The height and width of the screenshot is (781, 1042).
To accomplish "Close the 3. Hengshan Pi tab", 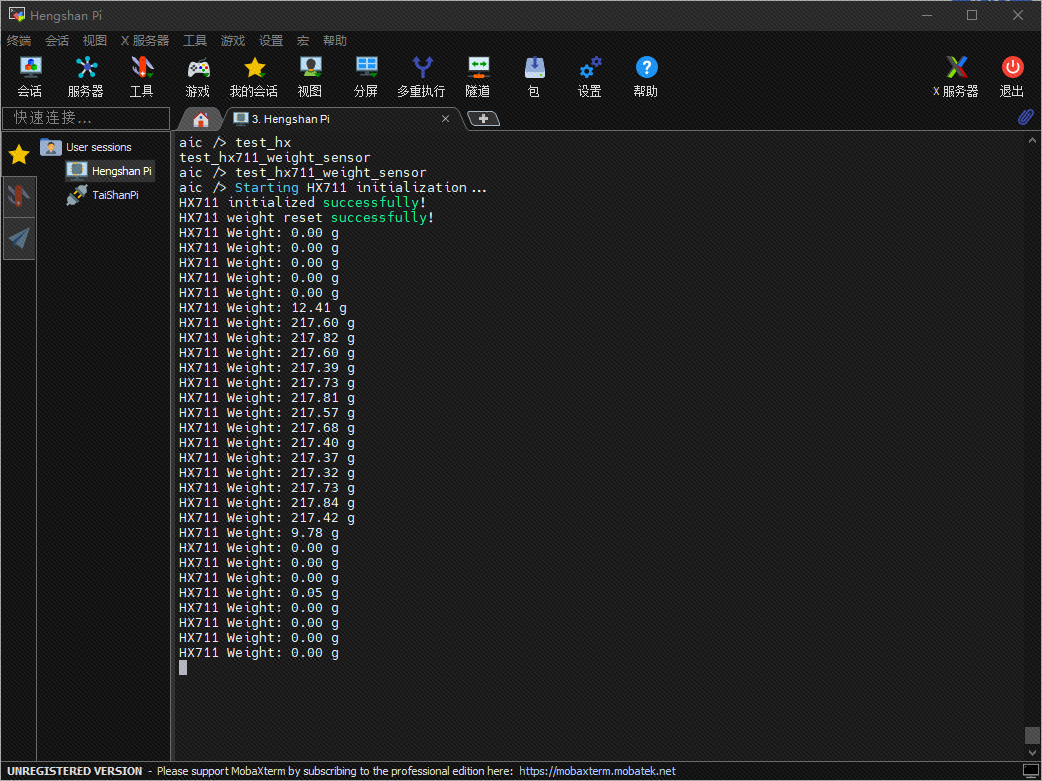I will tap(445, 119).
